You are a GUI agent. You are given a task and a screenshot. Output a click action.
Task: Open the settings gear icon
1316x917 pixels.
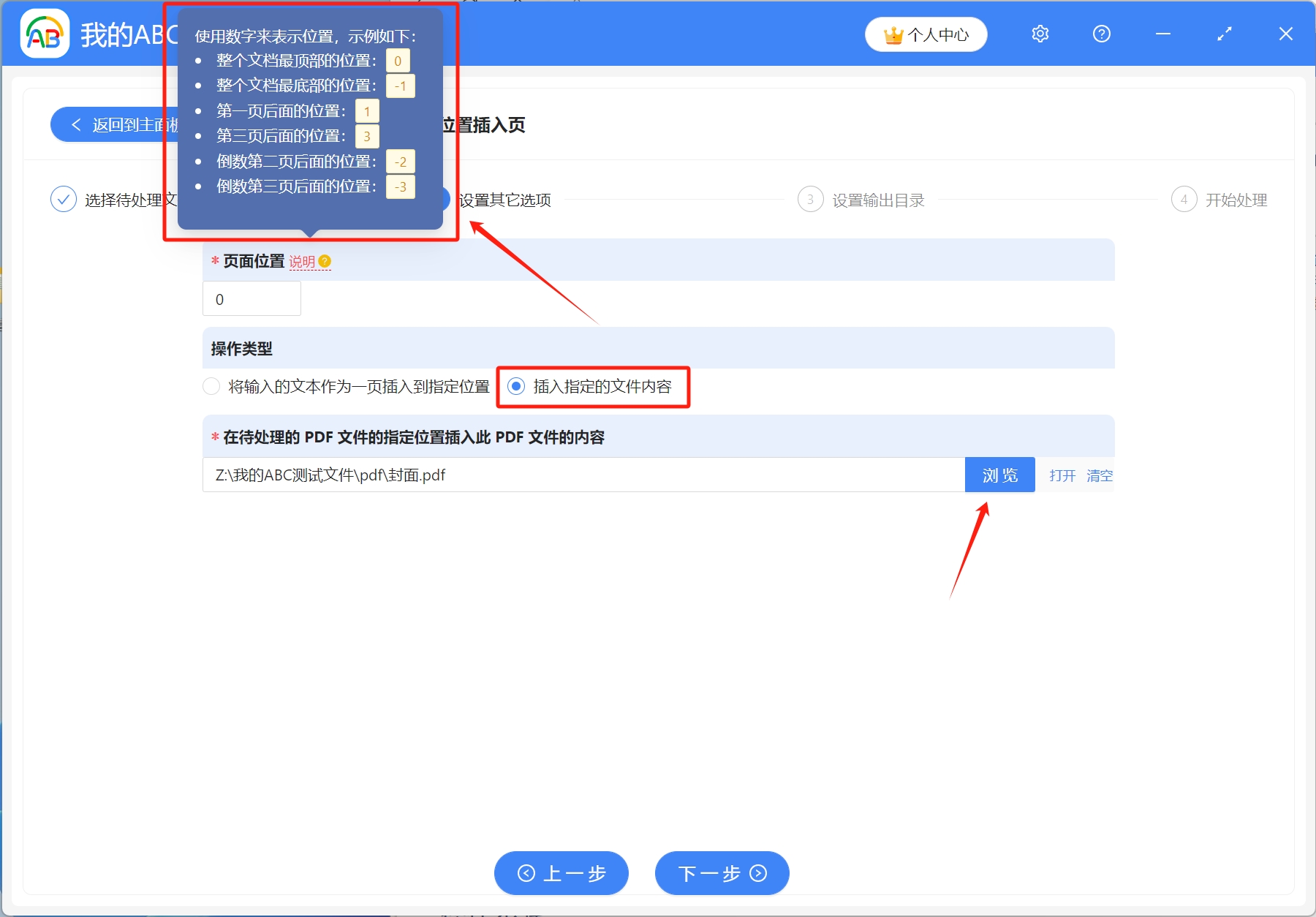click(1040, 34)
